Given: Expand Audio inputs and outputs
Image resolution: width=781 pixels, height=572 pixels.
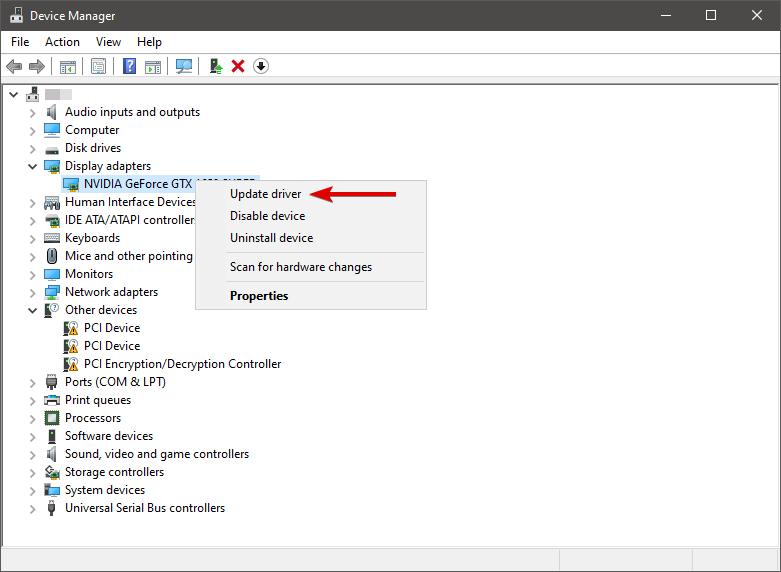Looking at the screenshot, I should (x=33, y=113).
